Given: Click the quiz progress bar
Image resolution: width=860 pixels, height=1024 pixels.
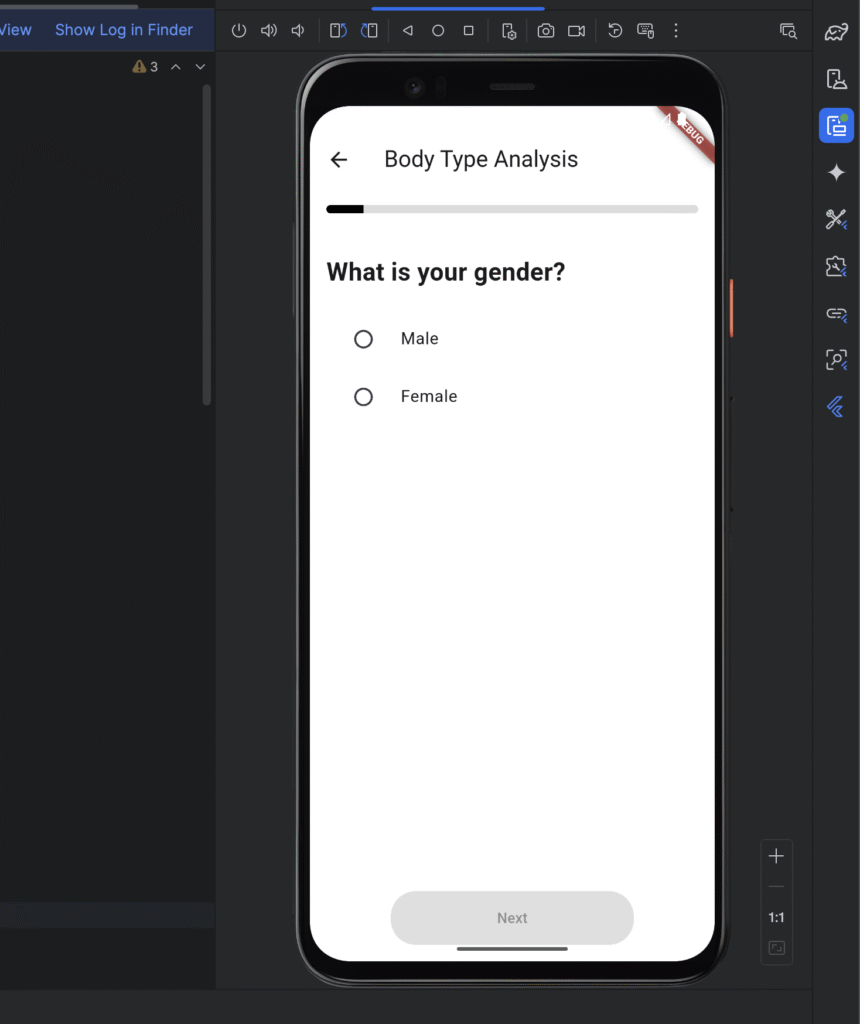Looking at the screenshot, I should (x=512, y=209).
